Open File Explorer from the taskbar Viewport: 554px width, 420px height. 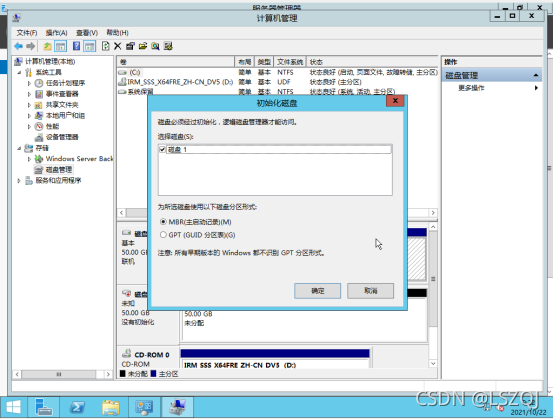click(111, 407)
